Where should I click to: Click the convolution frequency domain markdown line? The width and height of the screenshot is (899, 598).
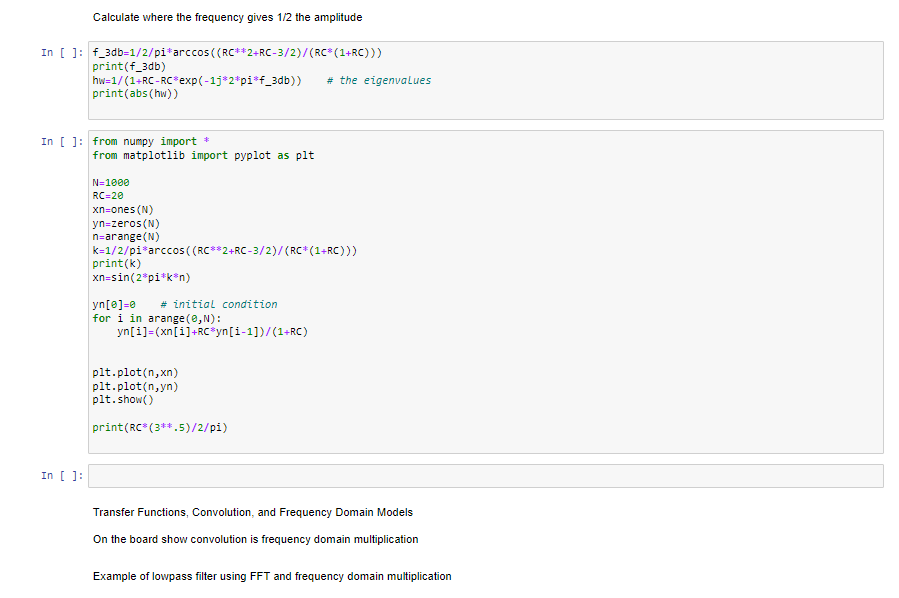pos(255,539)
